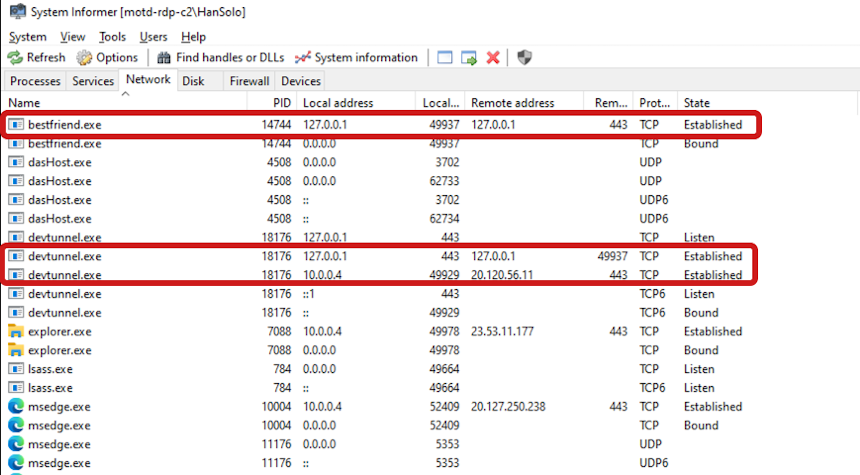This screenshot has height=475, width=860.
Task: Open the System menu
Action: (x=27, y=37)
